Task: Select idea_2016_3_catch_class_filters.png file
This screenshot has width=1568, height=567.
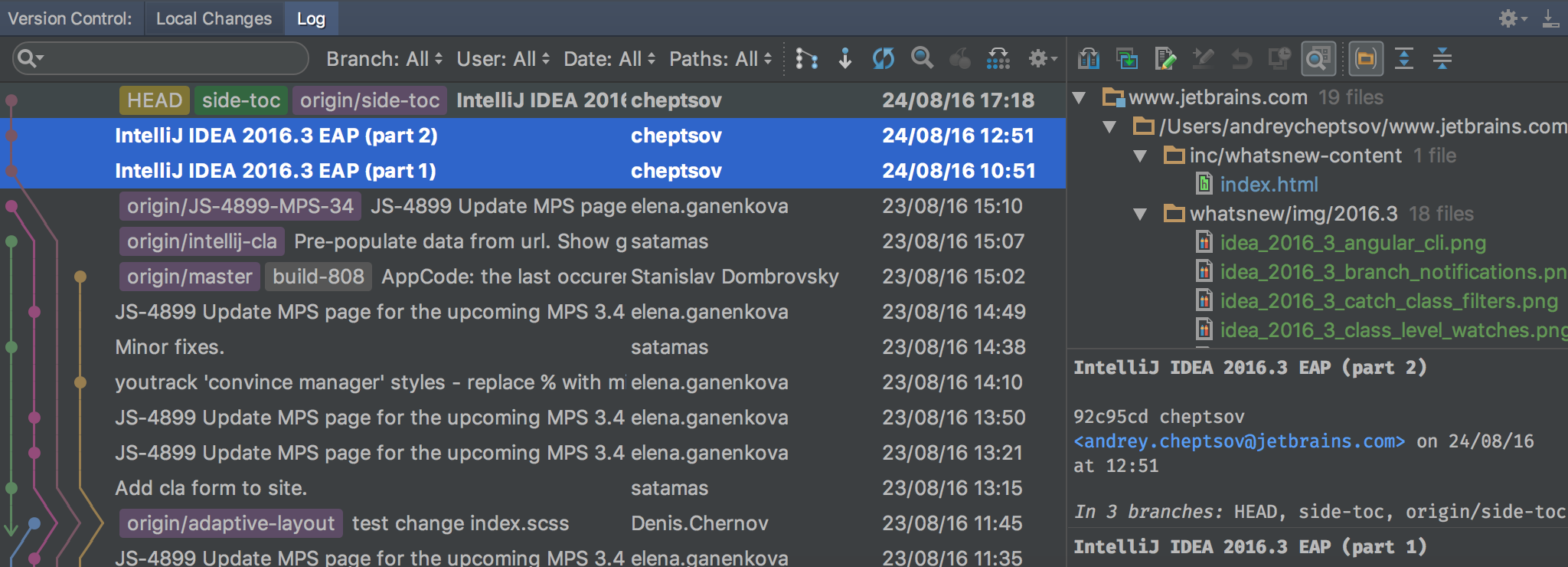Action: click(x=1389, y=301)
